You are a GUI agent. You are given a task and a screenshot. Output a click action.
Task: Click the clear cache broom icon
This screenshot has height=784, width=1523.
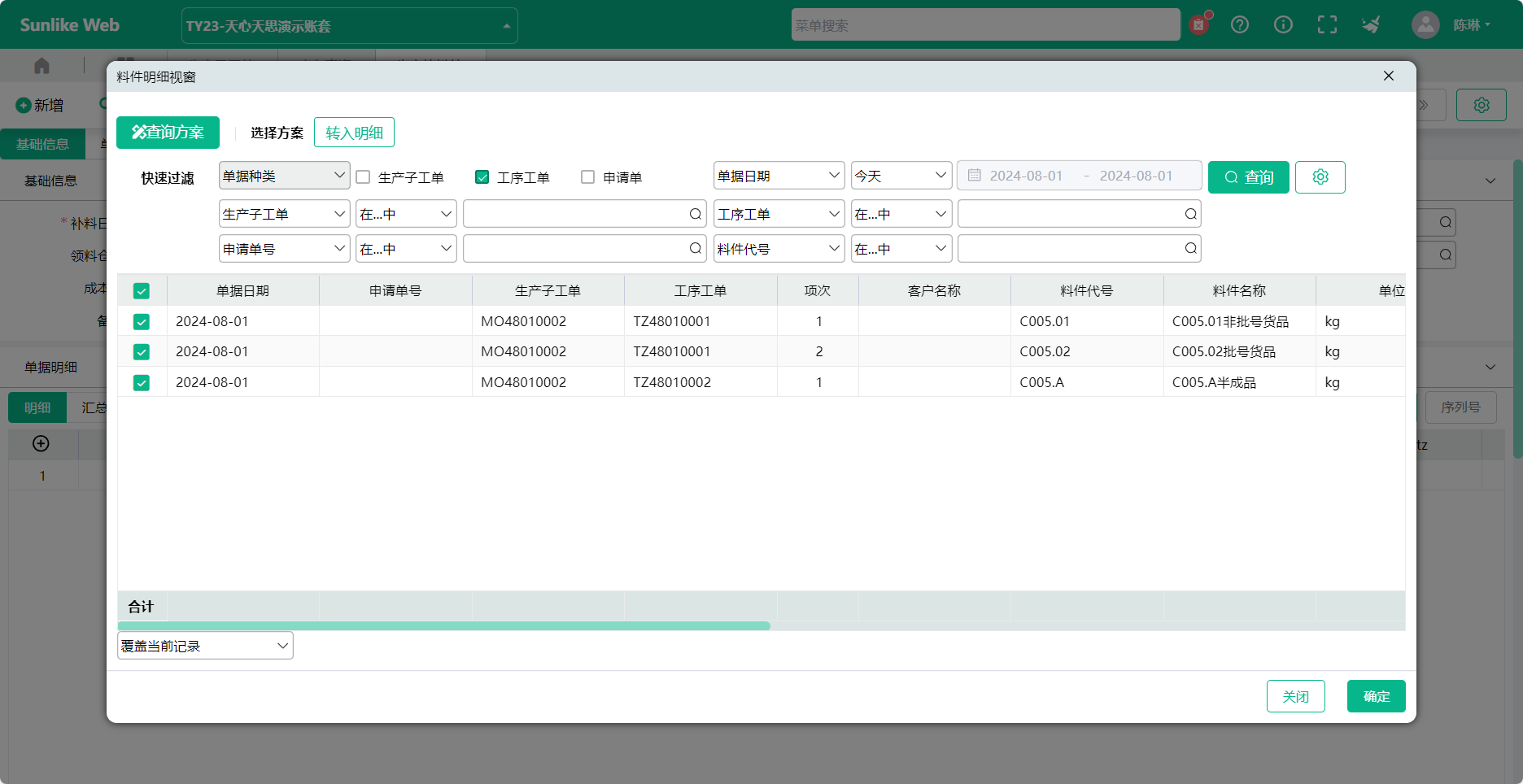pos(1371,24)
